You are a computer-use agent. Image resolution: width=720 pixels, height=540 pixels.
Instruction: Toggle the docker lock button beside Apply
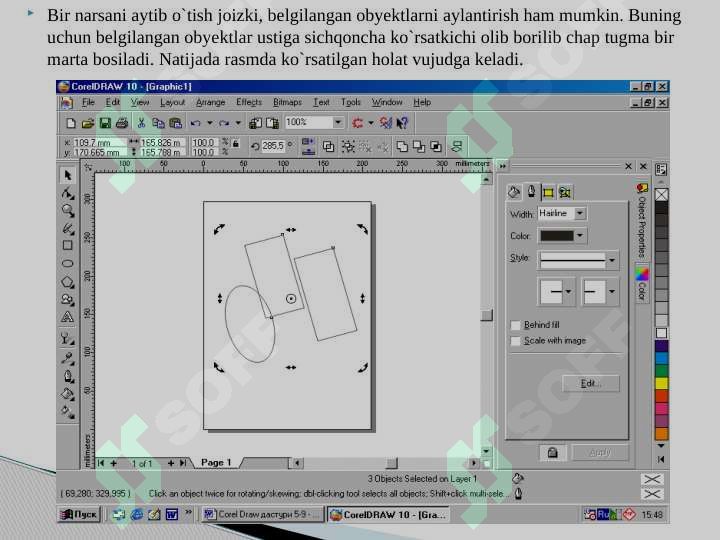coord(552,453)
